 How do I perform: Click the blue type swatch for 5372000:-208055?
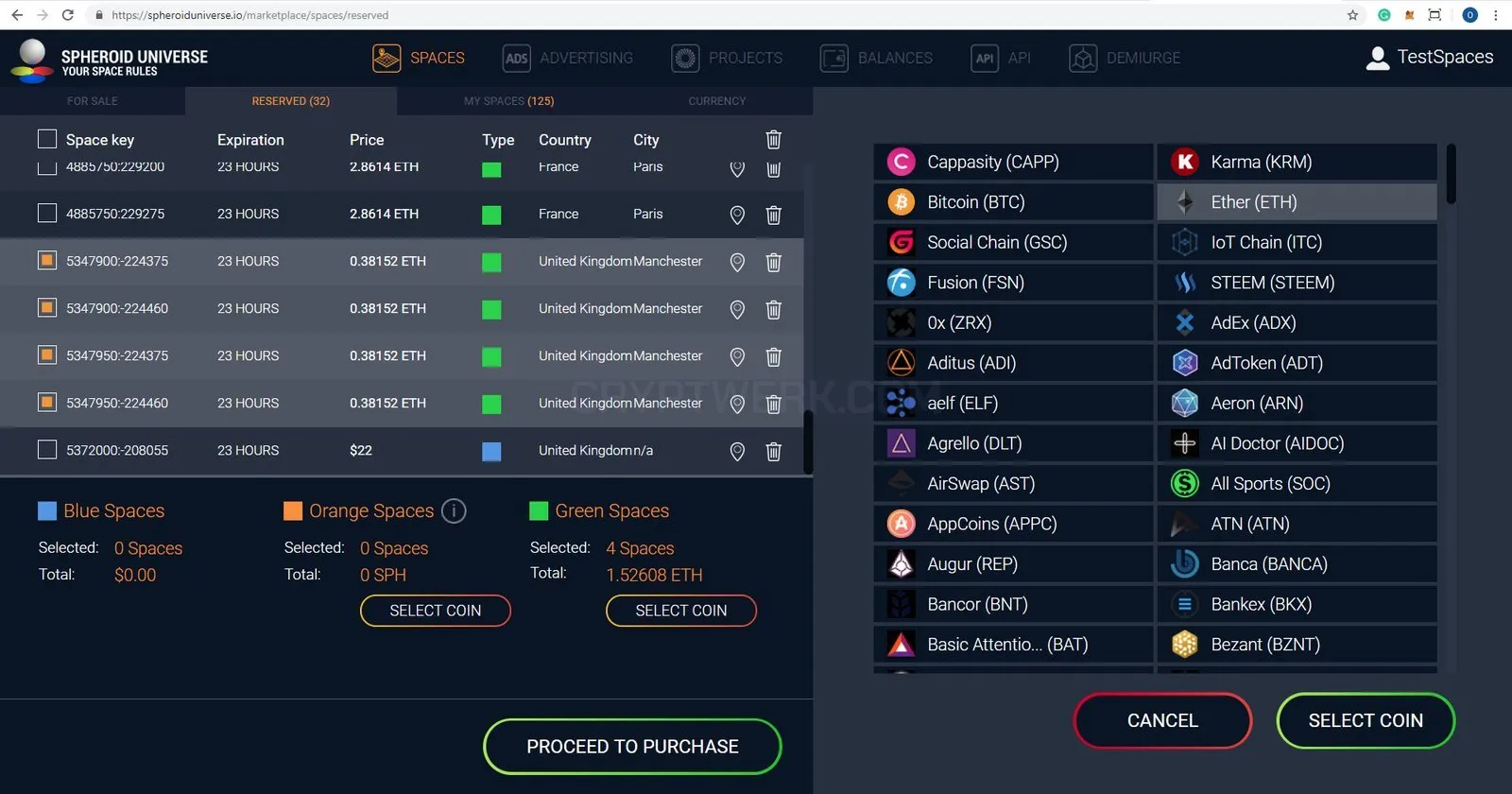click(x=491, y=451)
